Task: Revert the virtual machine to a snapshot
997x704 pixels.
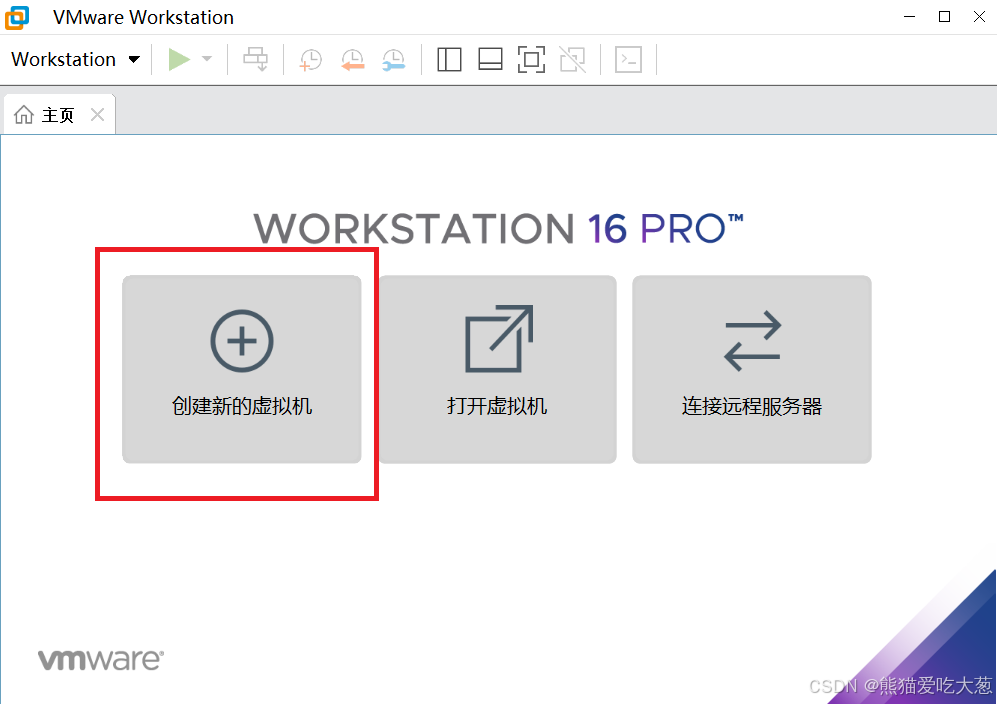Action: tap(352, 59)
